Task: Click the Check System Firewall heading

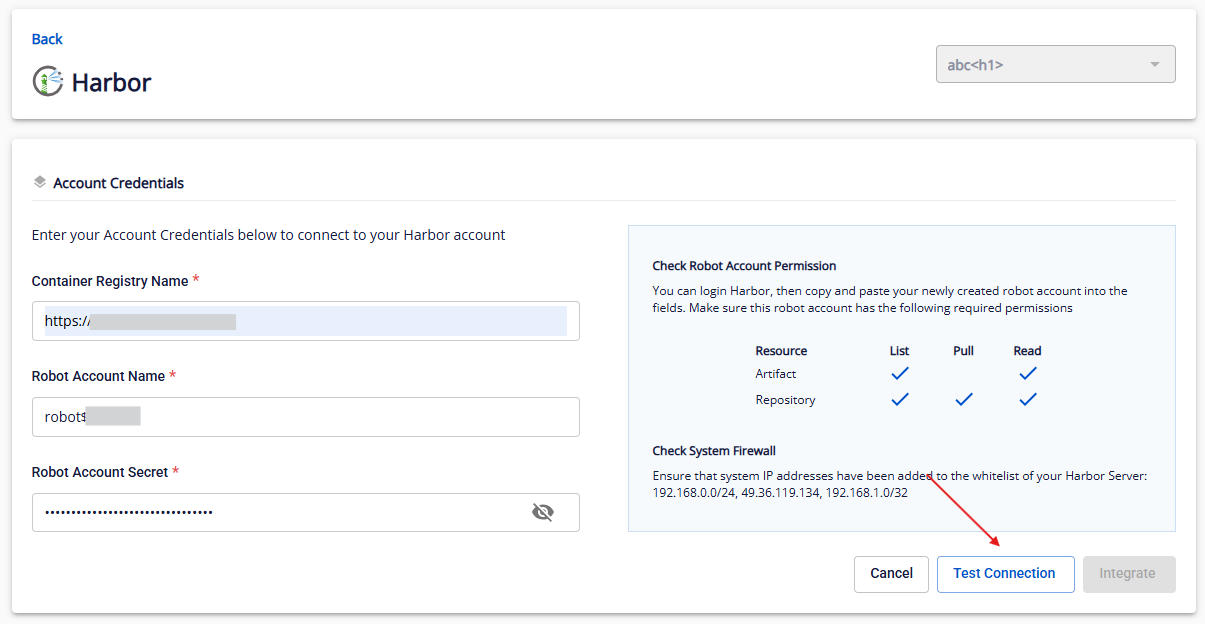Action: click(x=714, y=451)
